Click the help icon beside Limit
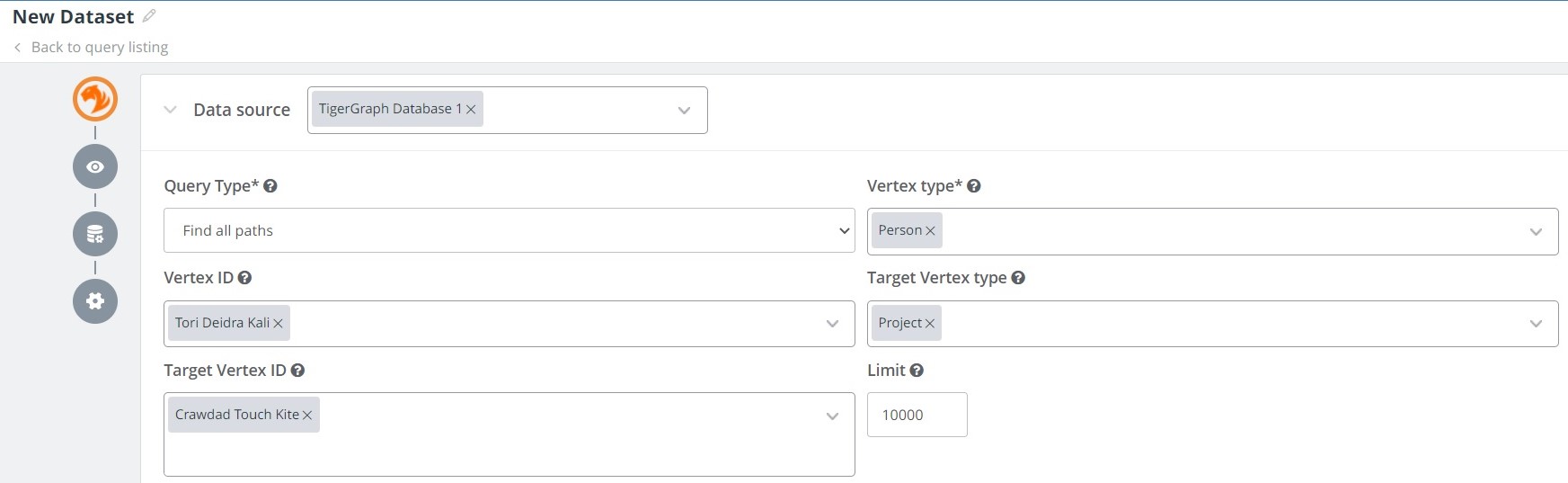 pyautogui.click(x=917, y=371)
